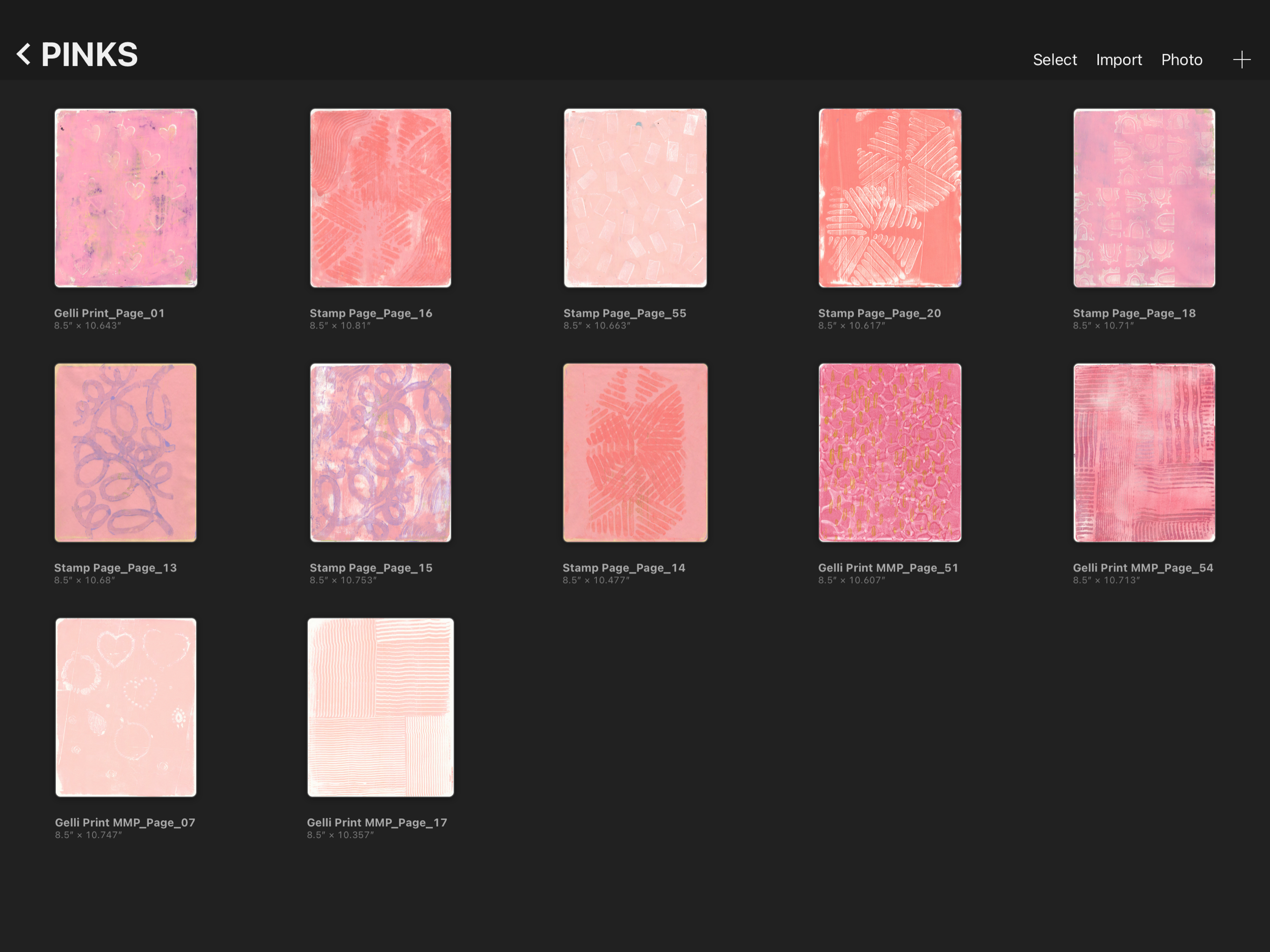1270x952 pixels.
Task: Tap the Stamp Page_Page_20 title label
Action: [879, 313]
